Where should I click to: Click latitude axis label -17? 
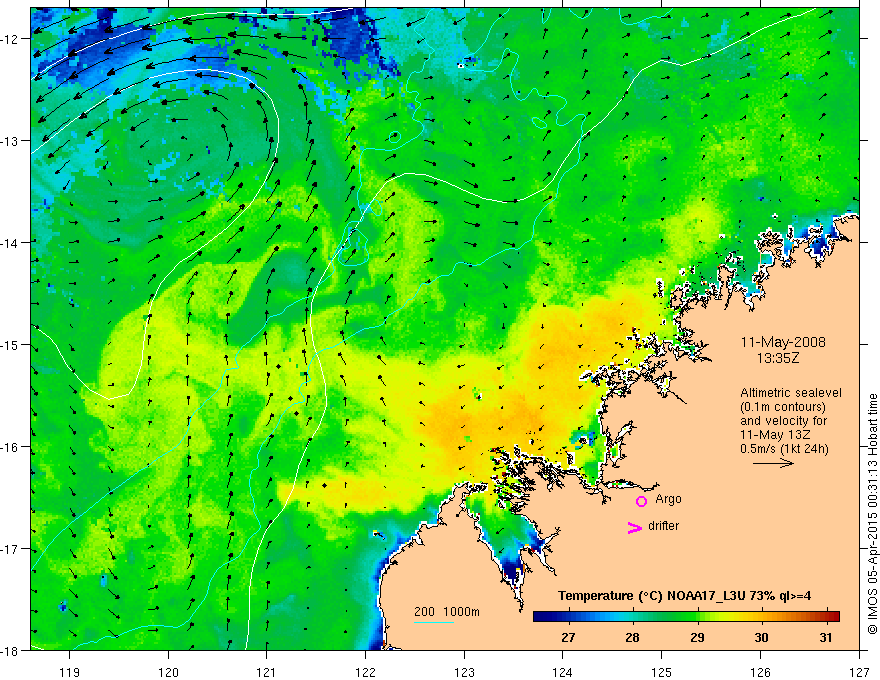coord(11,548)
